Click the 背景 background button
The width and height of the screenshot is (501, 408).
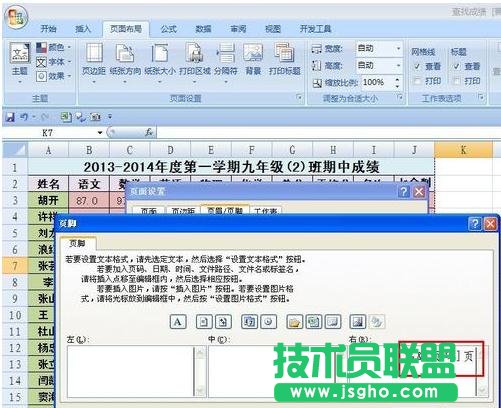pyautogui.click(x=253, y=60)
